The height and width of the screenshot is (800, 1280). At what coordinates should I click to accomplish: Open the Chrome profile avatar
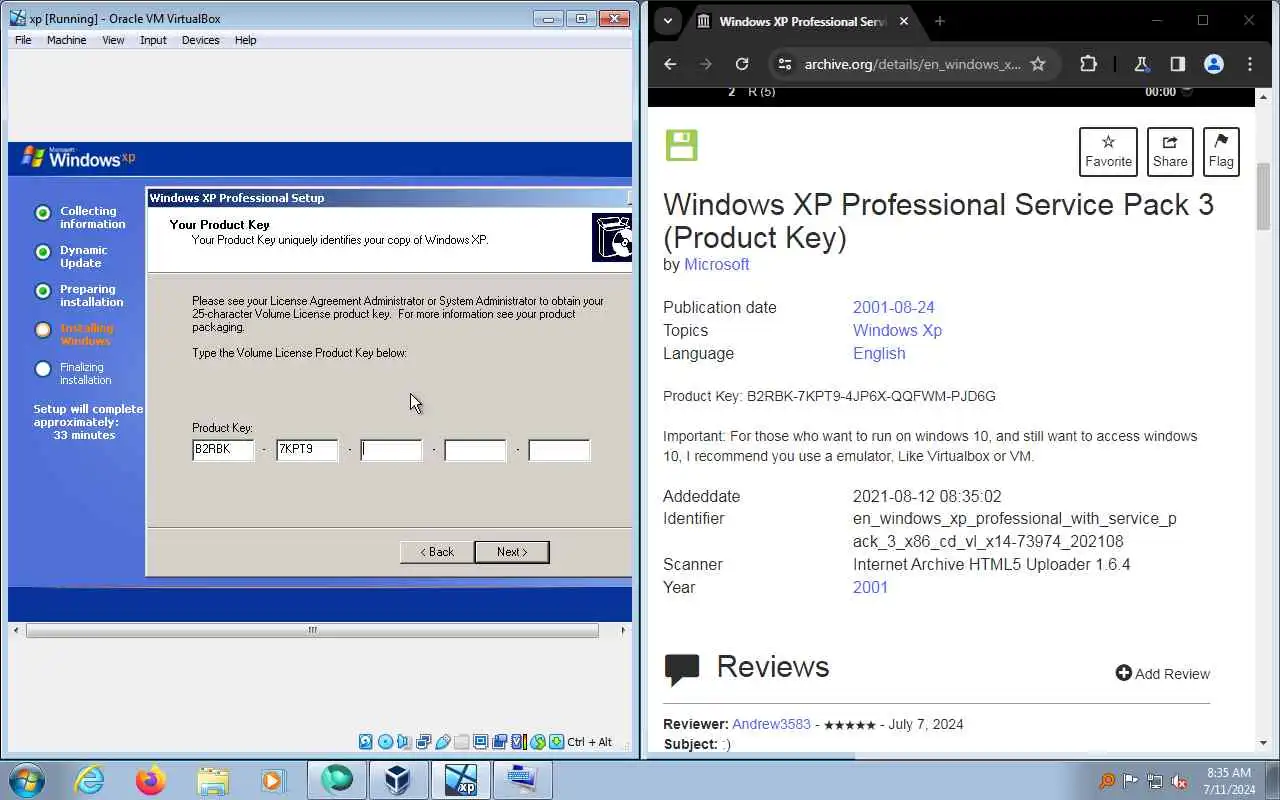tap(1214, 64)
